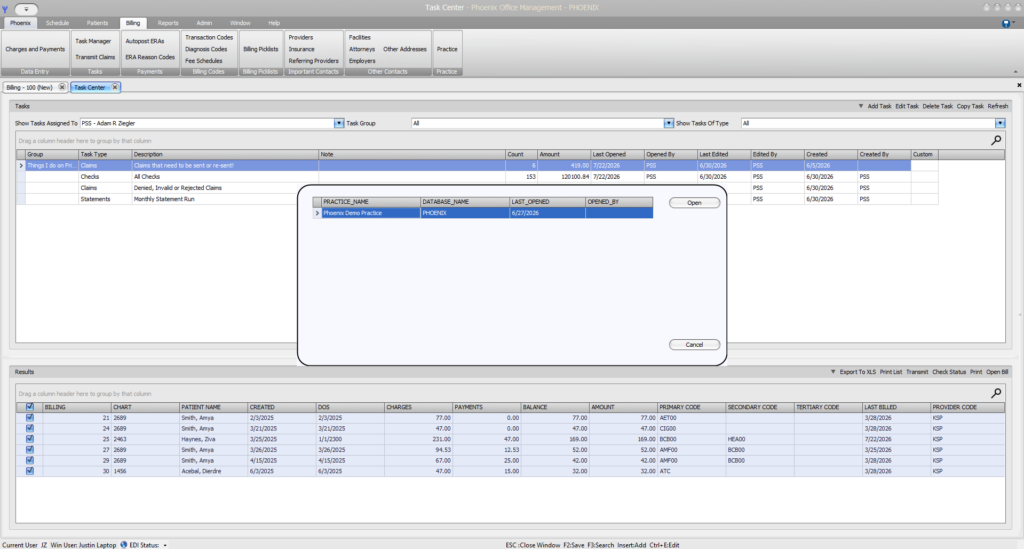Click the Open button in the dialog
Viewport: 1024px width, 549px height.
(x=694, y=203)
